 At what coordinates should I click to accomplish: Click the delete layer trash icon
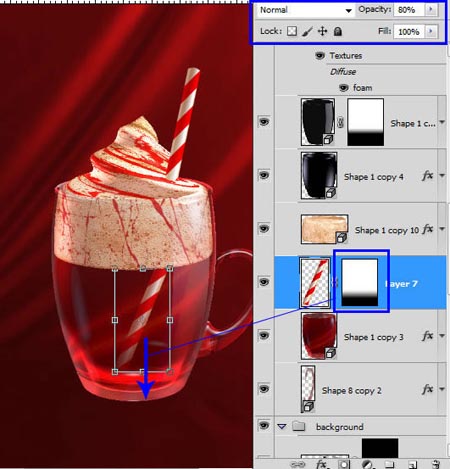(x=435, y=464)
